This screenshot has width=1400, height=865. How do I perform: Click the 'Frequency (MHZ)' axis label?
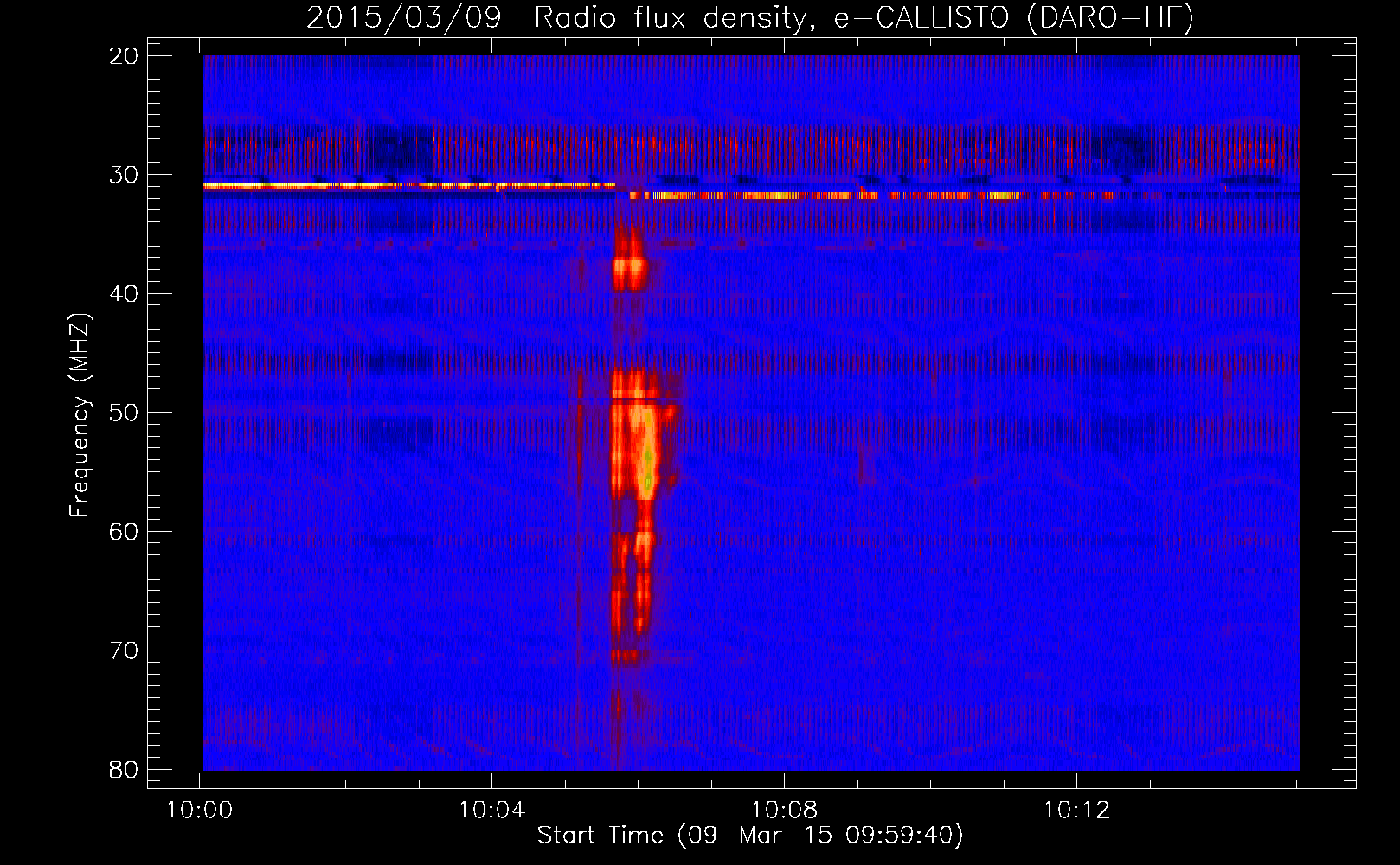click(79, 415)
